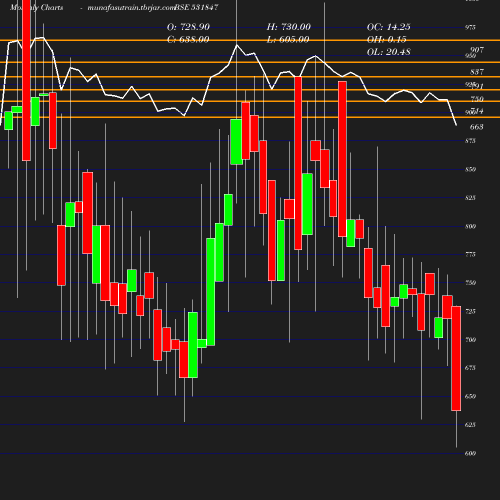Click the munafasutra website watermark text
This screenshot has width=500, height=500.
point(131,7)
